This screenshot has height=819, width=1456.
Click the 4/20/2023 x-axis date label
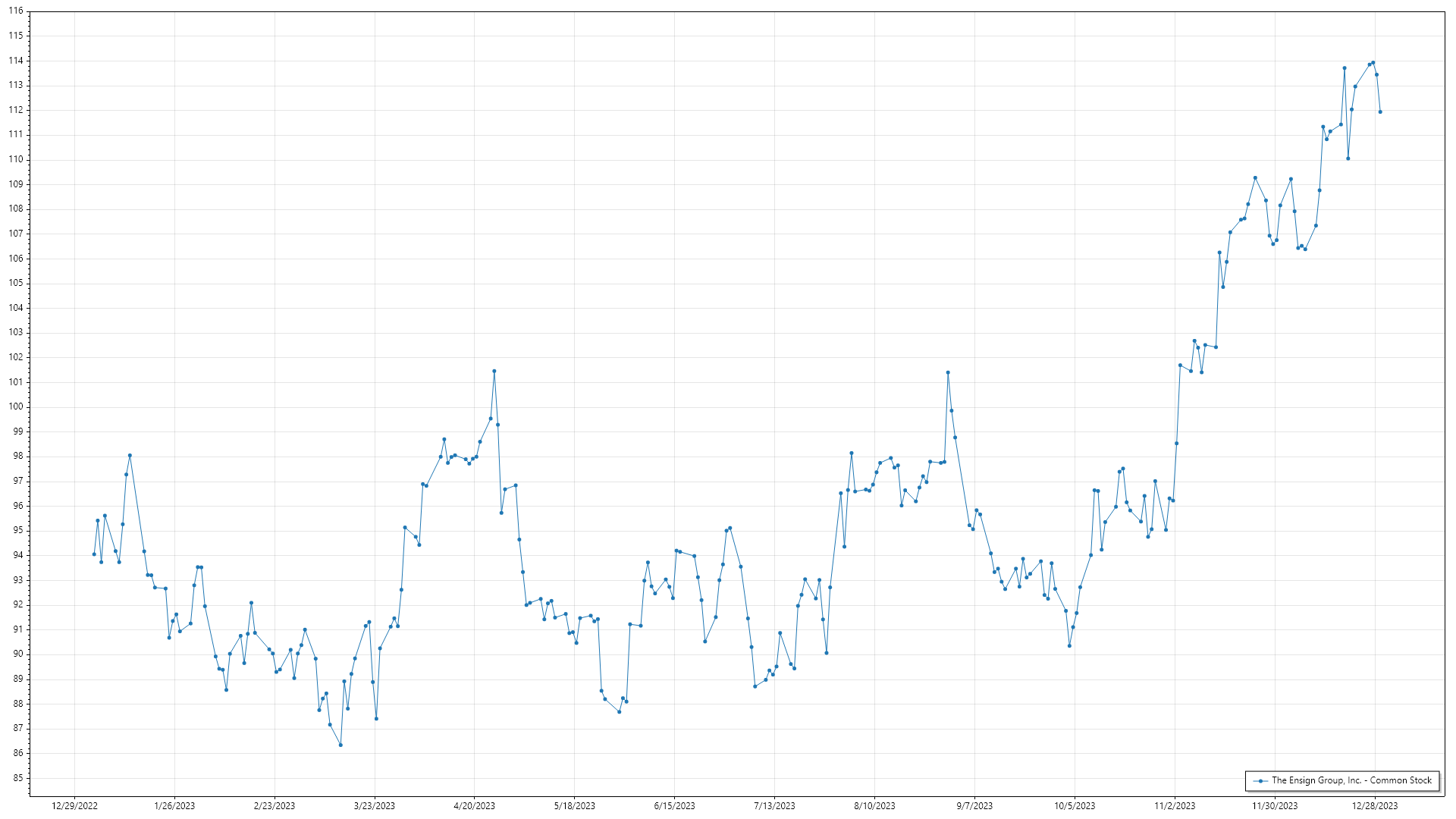coord(474,806)
